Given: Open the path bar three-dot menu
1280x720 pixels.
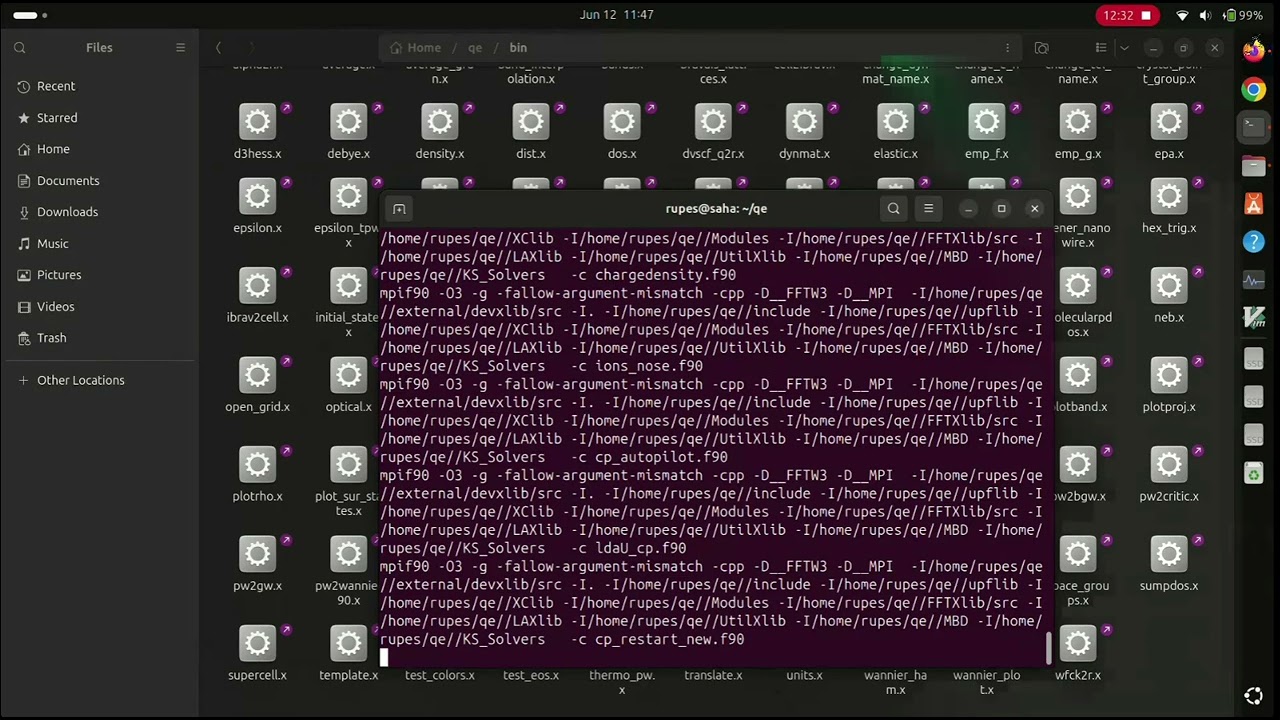Looking at the screenshot, I should pos(1007,47).
